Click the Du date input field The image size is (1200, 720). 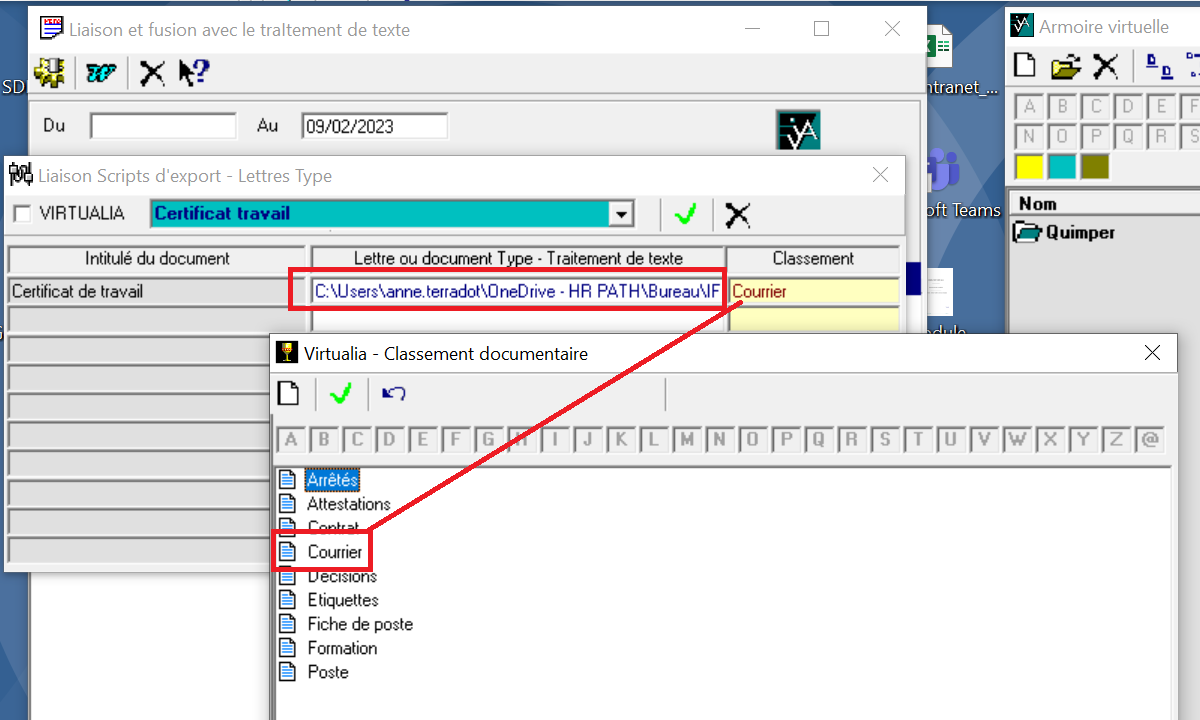pyautogui.click(x=163, y=126)
